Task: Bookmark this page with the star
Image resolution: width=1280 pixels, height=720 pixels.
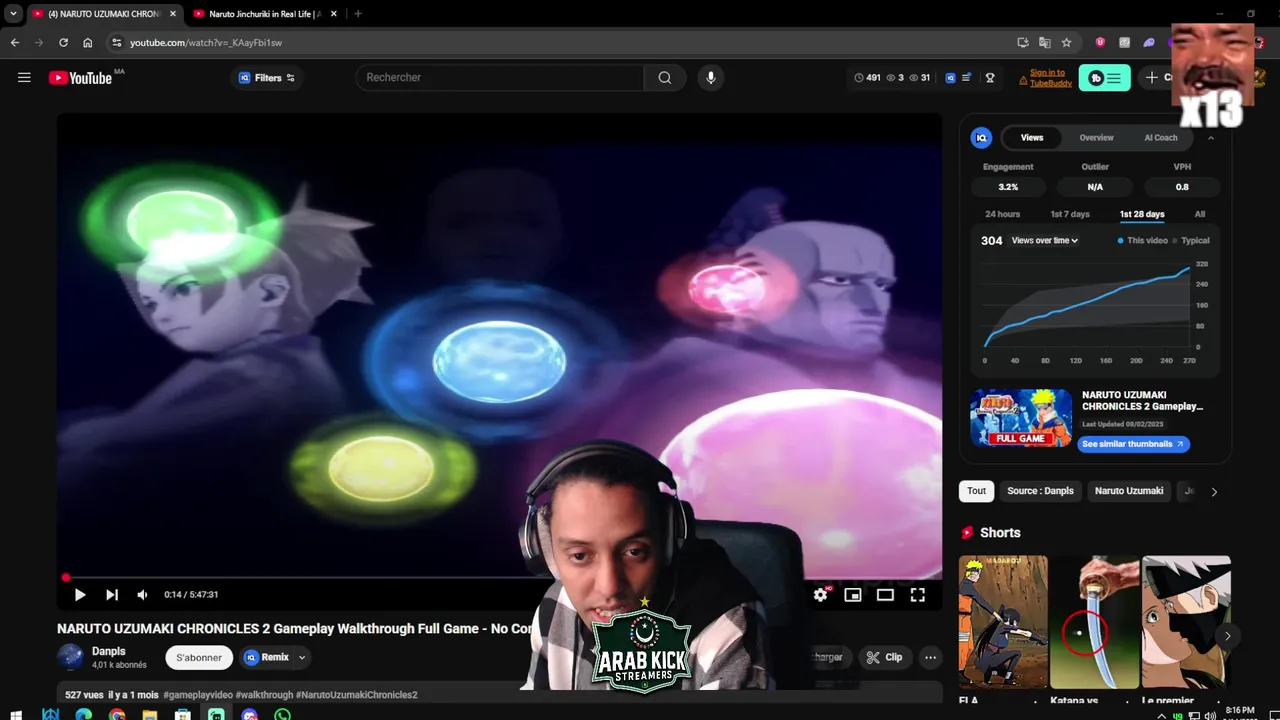Action: pos(1066,42)
